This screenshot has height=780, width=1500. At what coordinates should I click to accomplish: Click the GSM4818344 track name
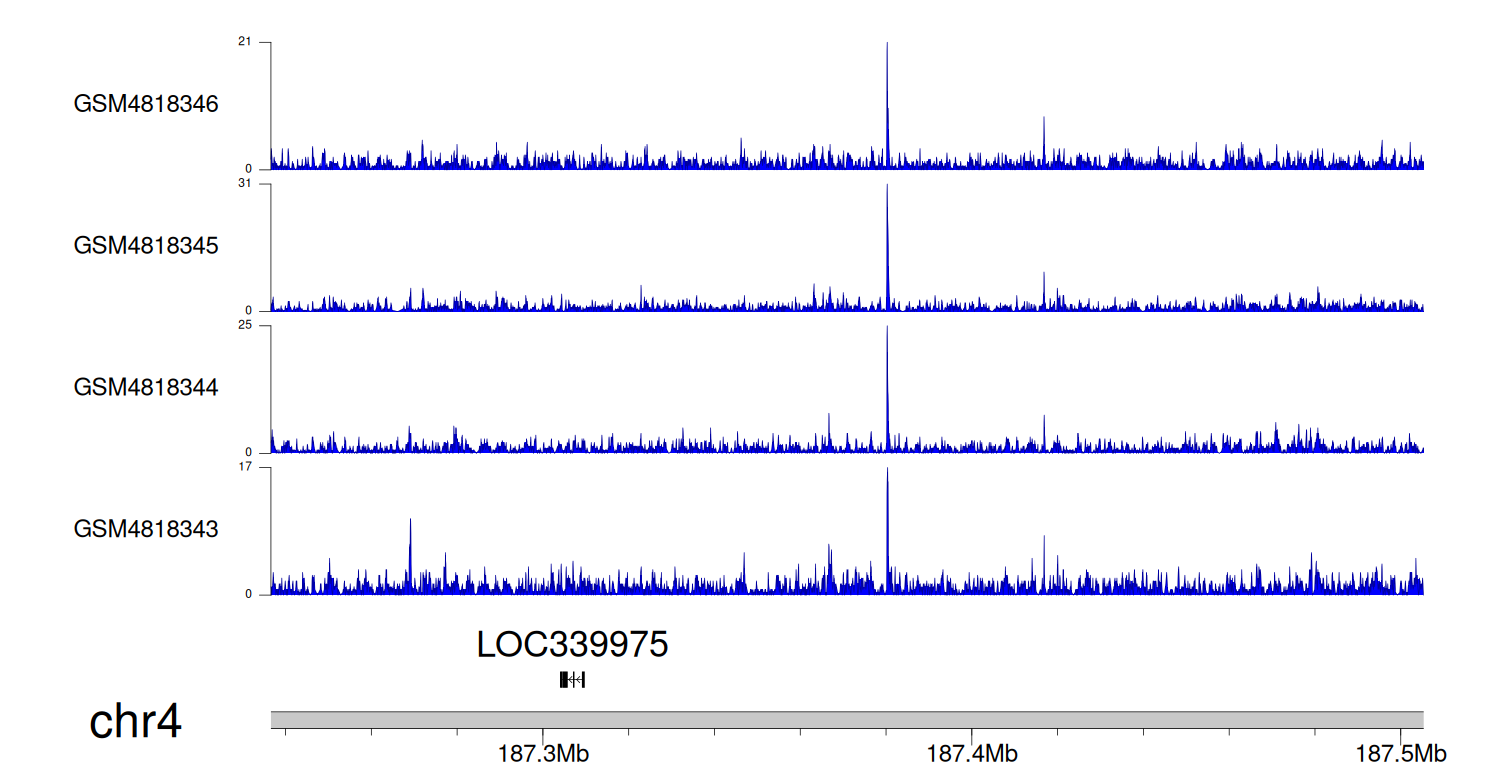click(x=146, y=387)
